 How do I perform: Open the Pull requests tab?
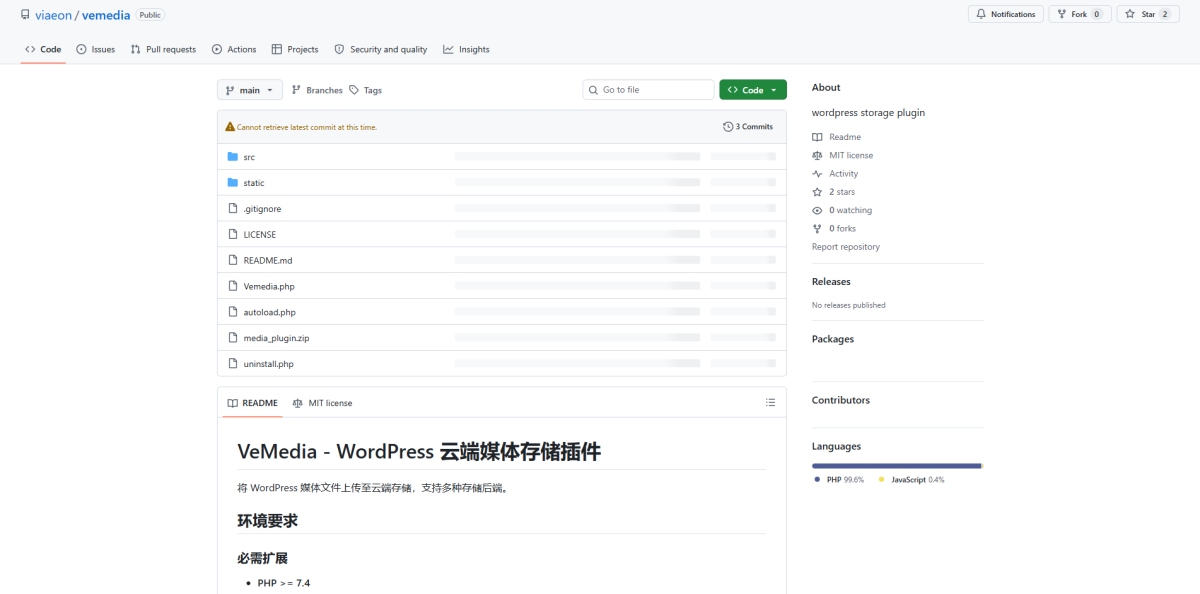tap(163, 49)
